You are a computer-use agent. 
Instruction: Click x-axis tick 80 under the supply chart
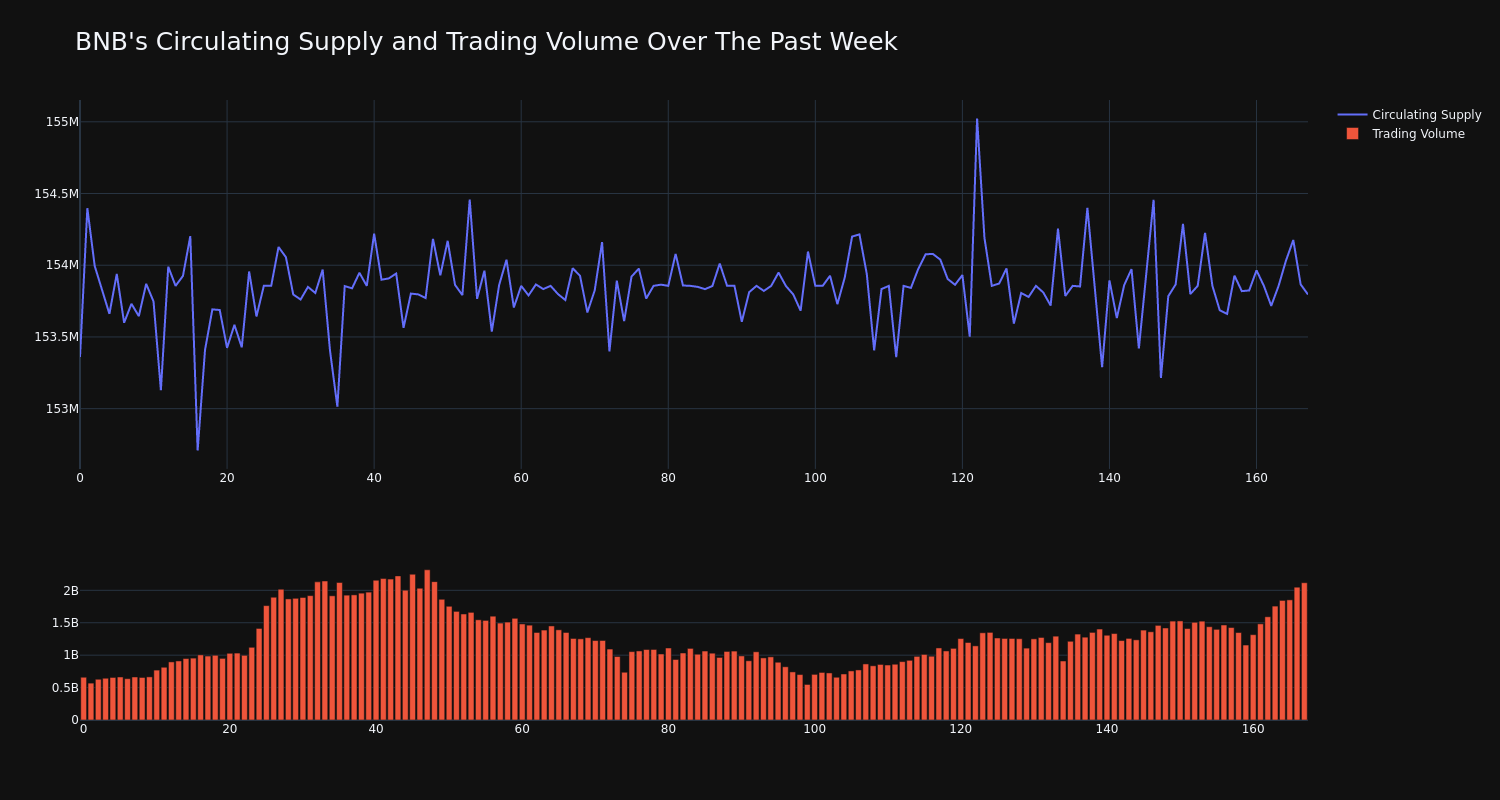668,478
